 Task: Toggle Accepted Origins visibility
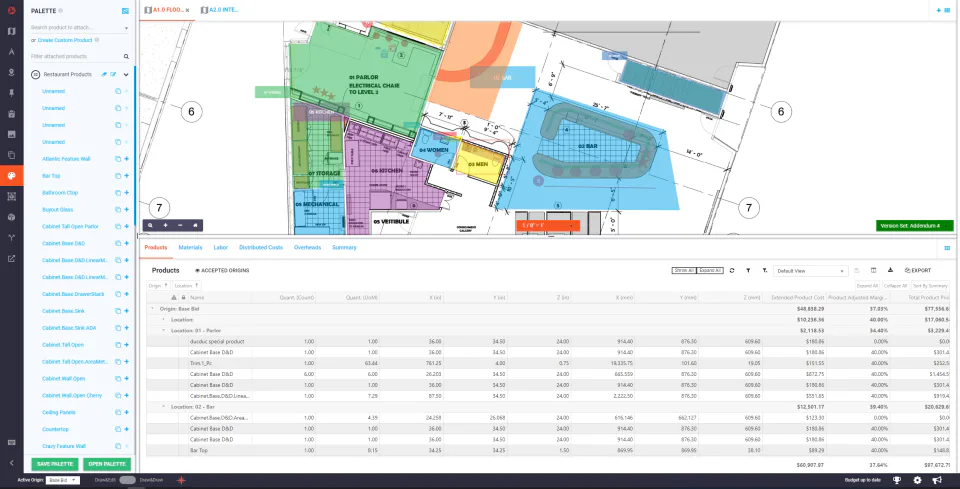point(222,271)
